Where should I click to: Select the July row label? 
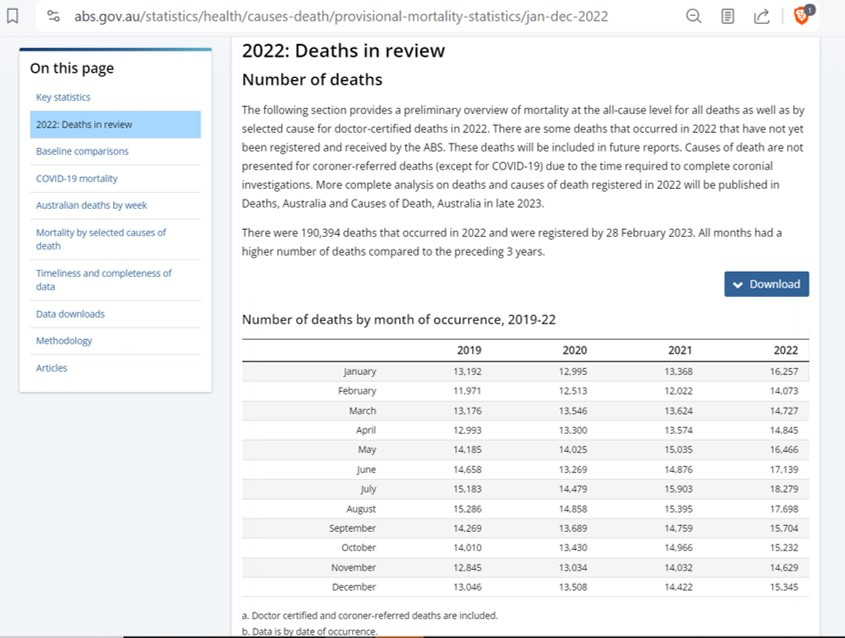pos(368,489)
